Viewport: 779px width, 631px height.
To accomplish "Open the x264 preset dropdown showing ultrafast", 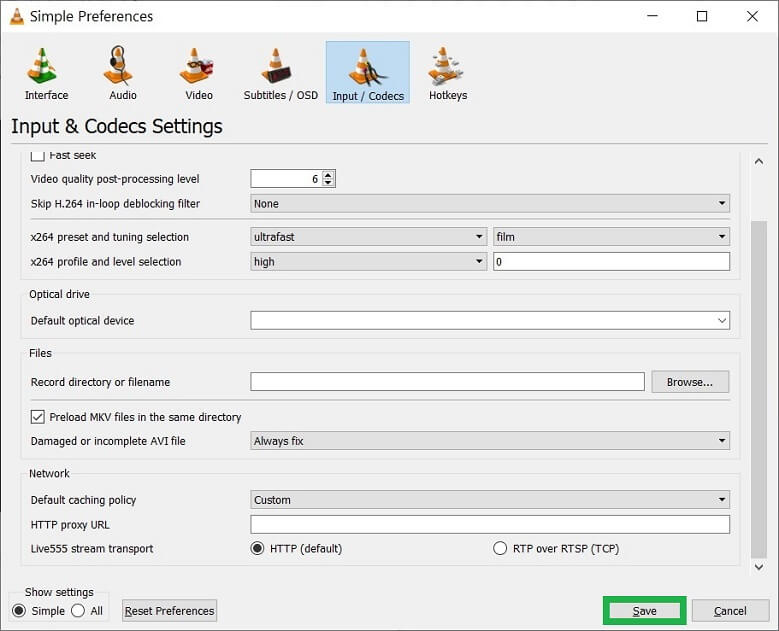I will [x=368, y=237].
